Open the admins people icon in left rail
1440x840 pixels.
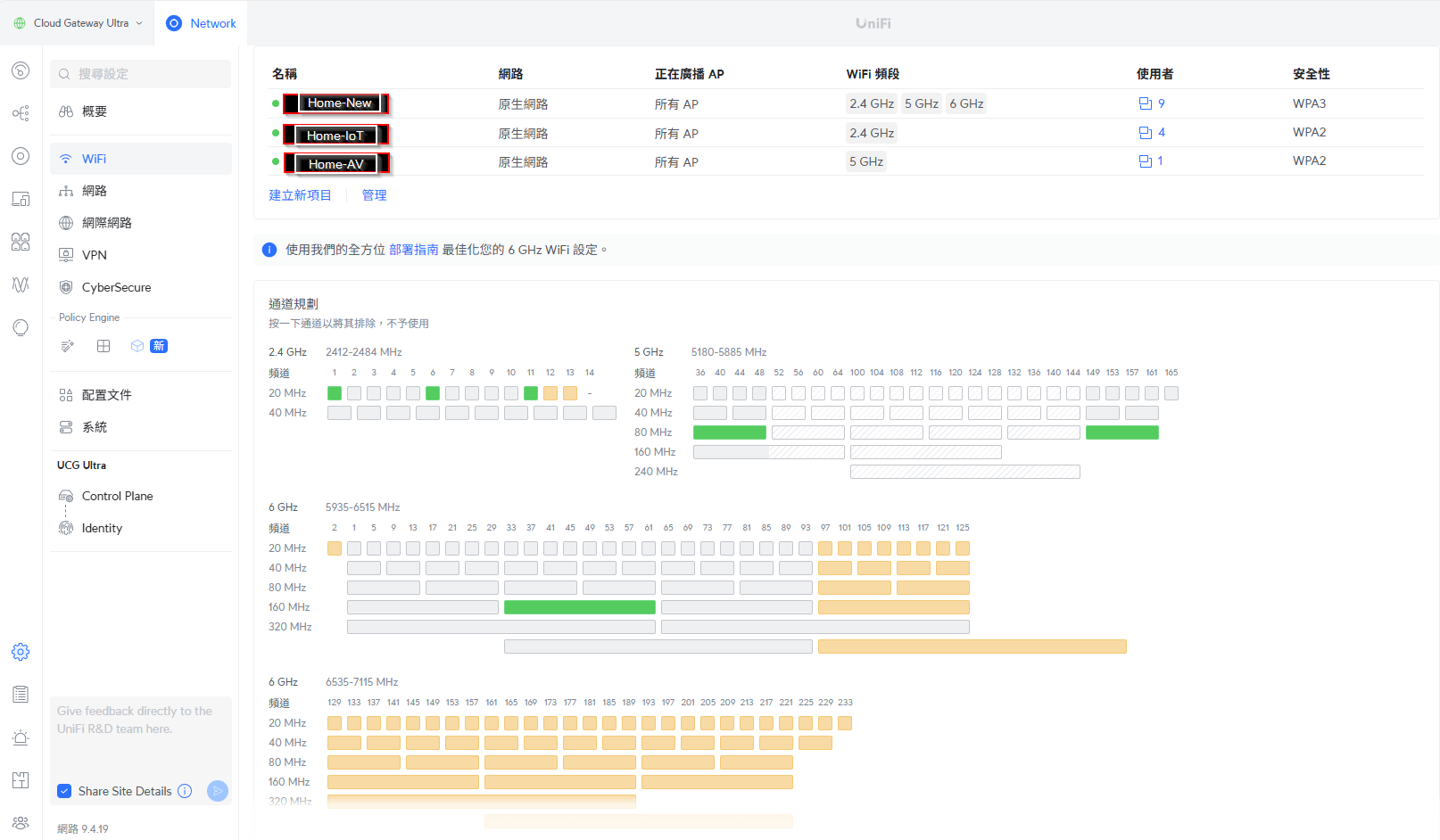(21, 823)
